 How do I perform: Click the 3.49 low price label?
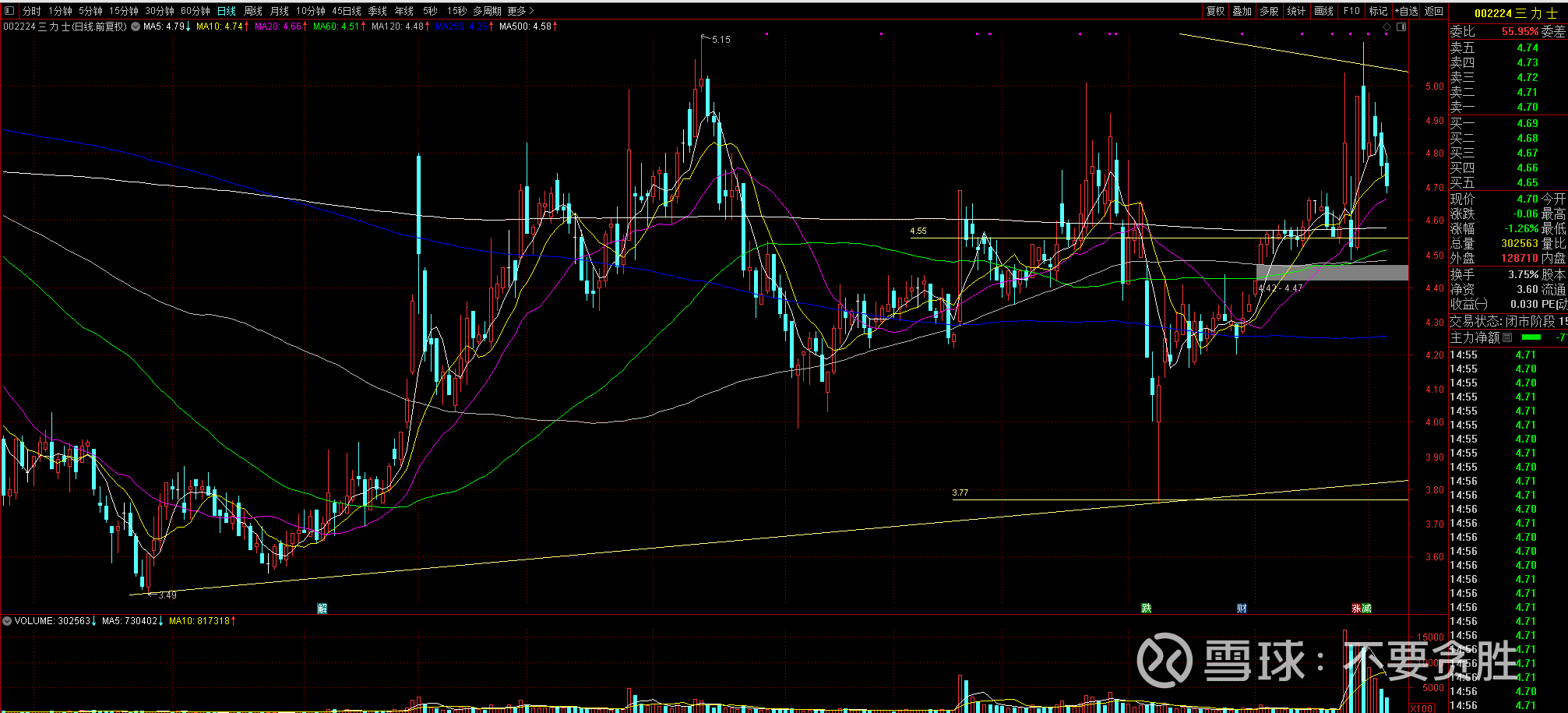click(x=167, y=595)
